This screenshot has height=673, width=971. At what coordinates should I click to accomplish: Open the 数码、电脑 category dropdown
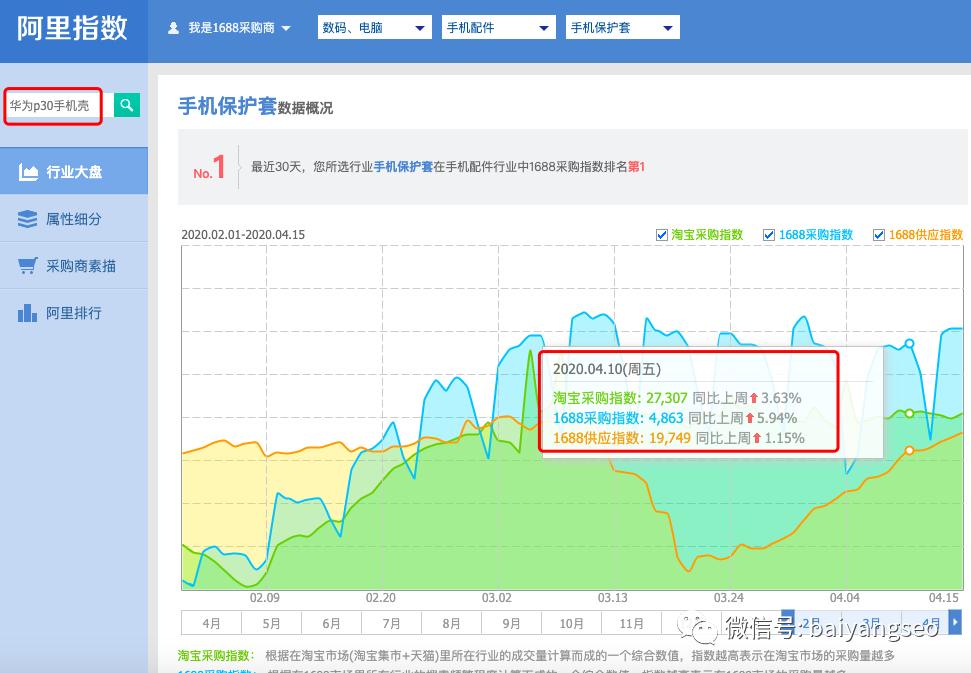click(373, 27)
